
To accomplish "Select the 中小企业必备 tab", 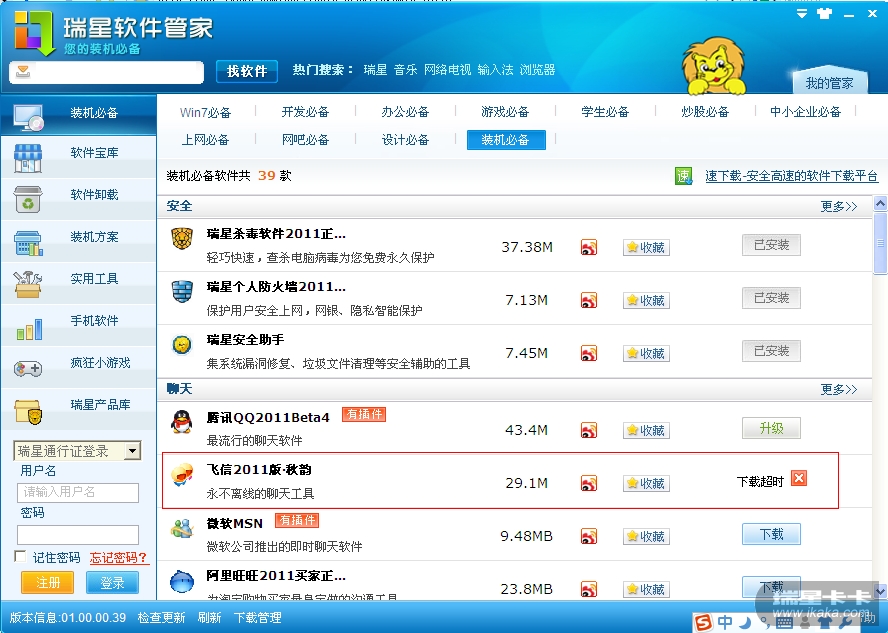I will tap(805, 112).
